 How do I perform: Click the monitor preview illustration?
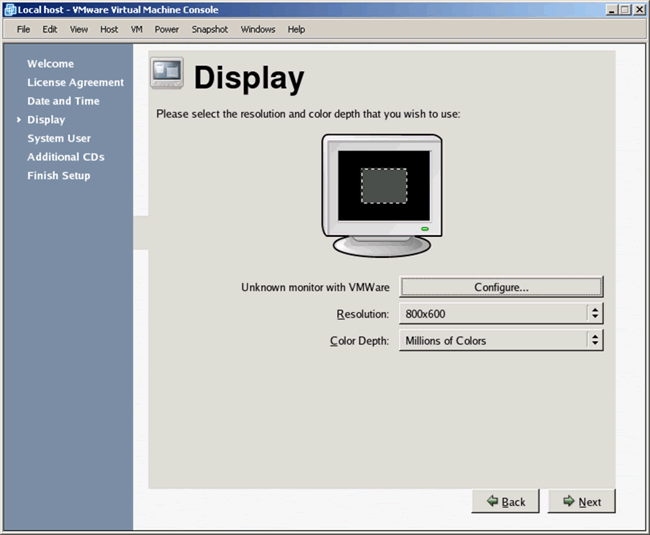[x=384, y=193]
